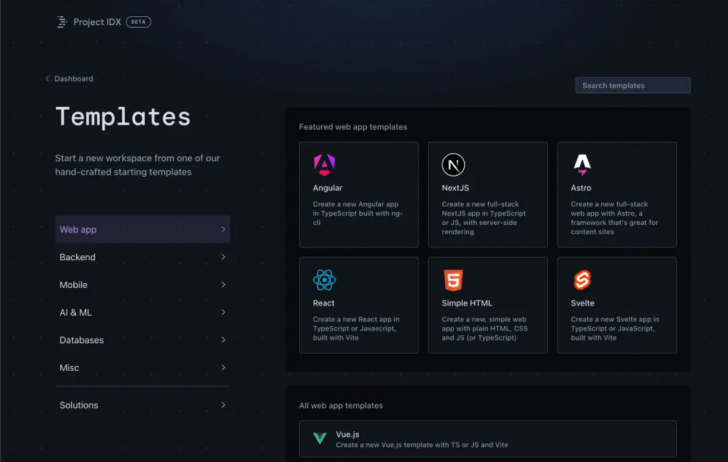
Task: Click the NextJS logo icon
Action: pos(453,165)
